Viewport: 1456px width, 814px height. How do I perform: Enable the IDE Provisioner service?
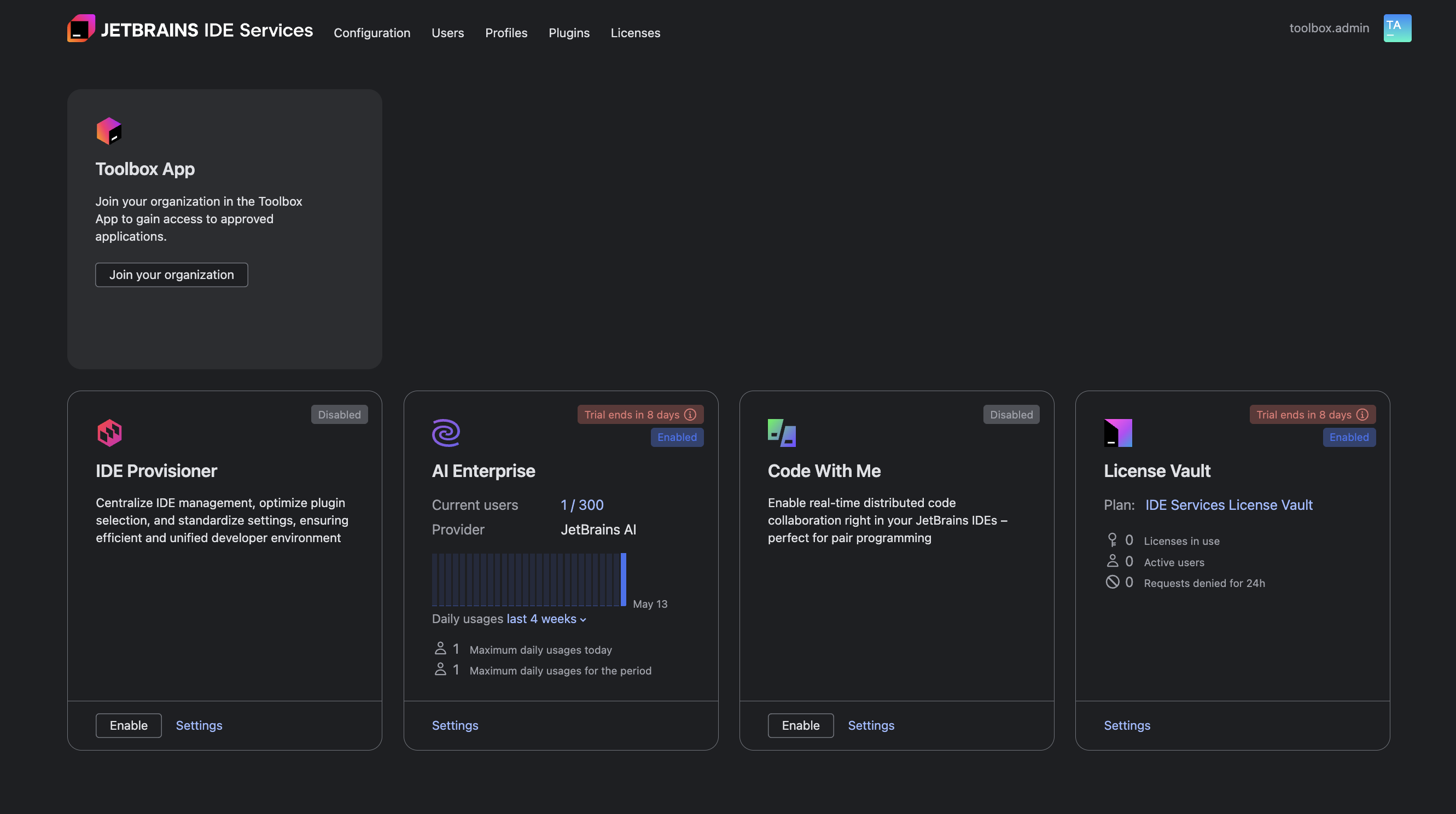[x=129, y=725]
